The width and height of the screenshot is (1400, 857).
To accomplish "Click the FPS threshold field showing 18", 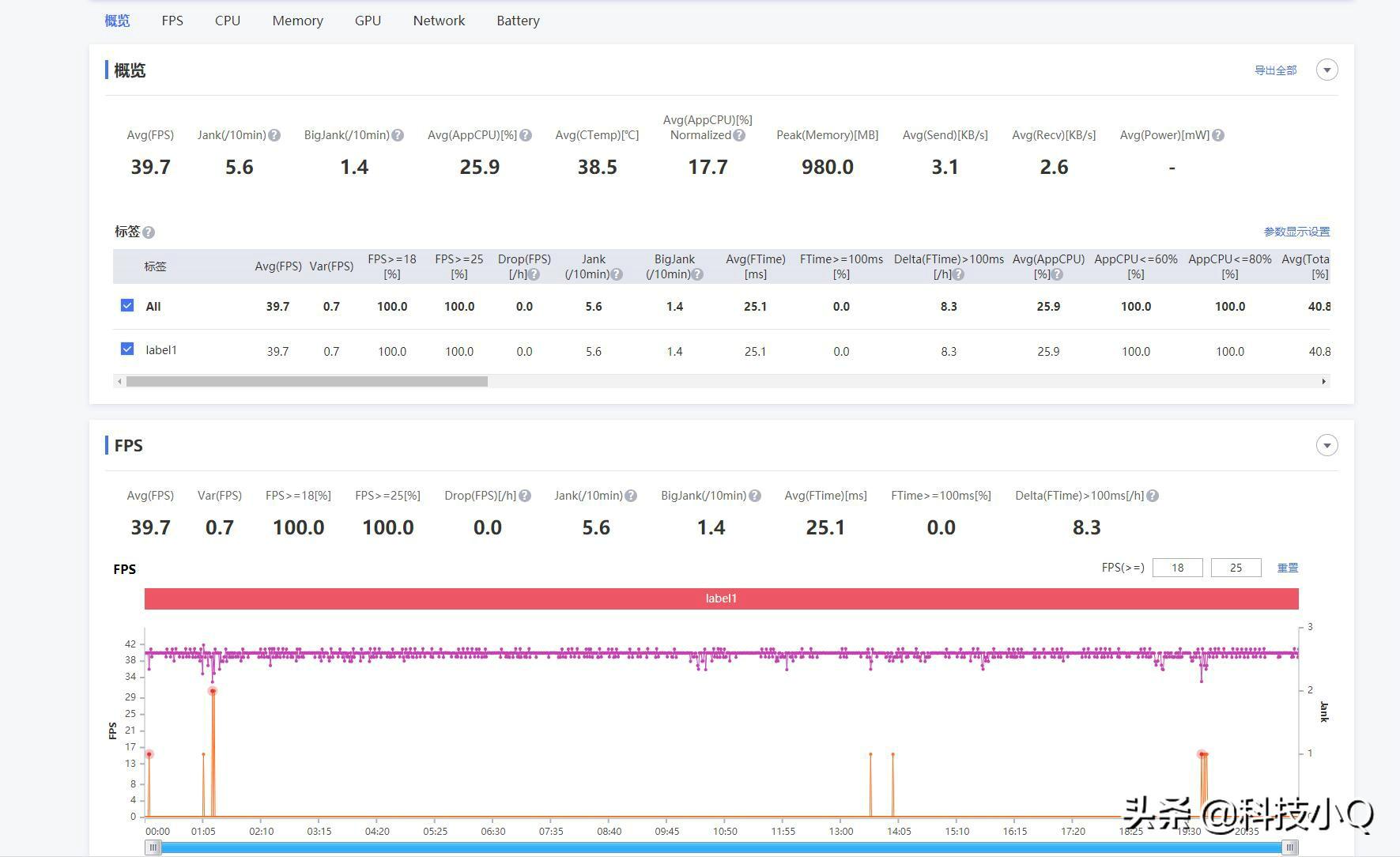I will point(1178,568).
